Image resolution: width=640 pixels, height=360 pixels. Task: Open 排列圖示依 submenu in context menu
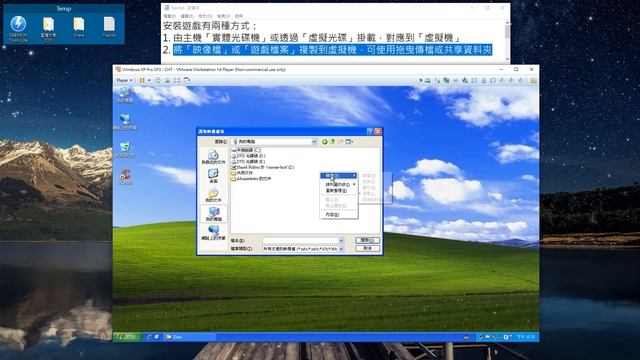point(338,184)
